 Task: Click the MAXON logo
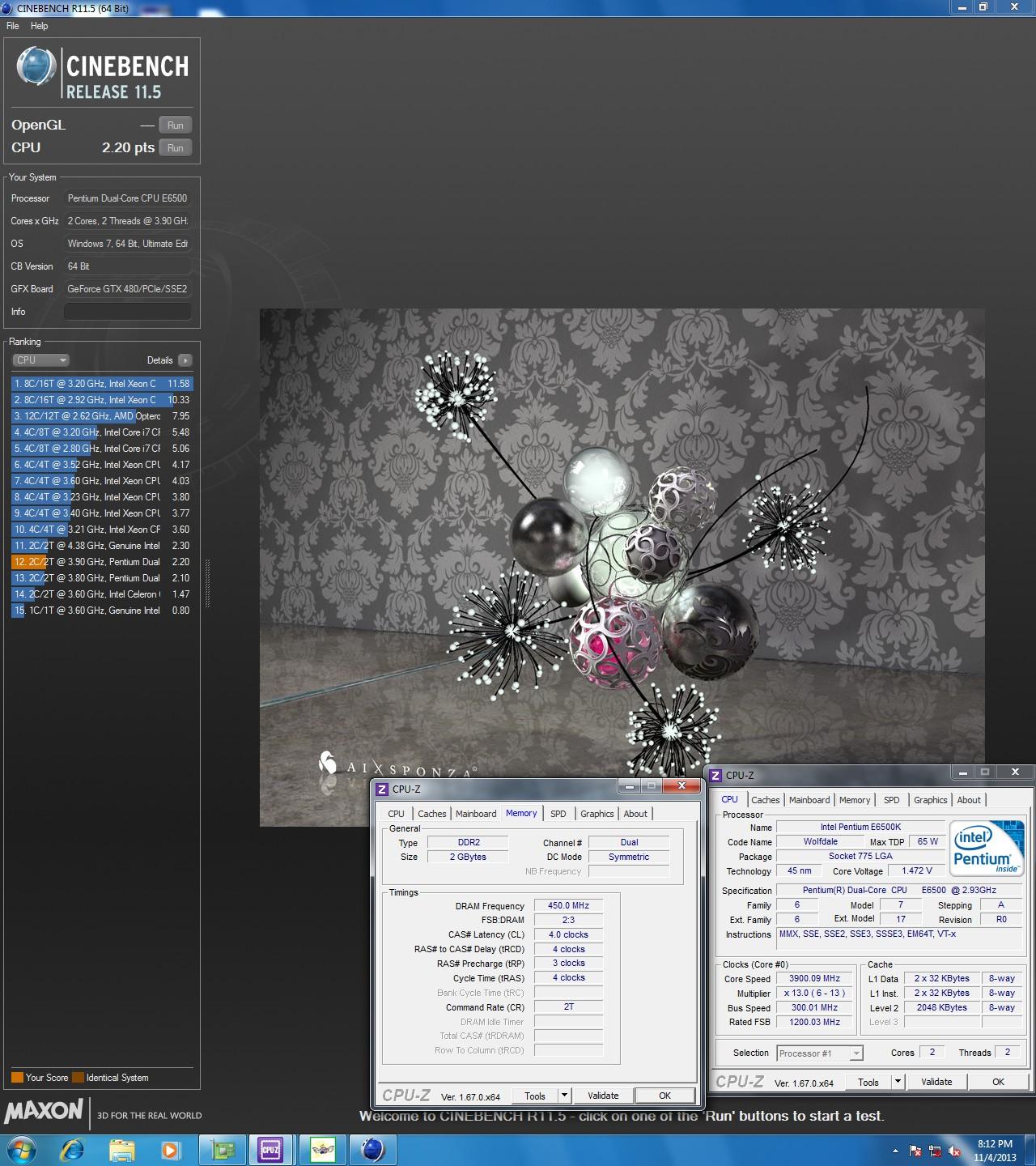coord(44,1110)
